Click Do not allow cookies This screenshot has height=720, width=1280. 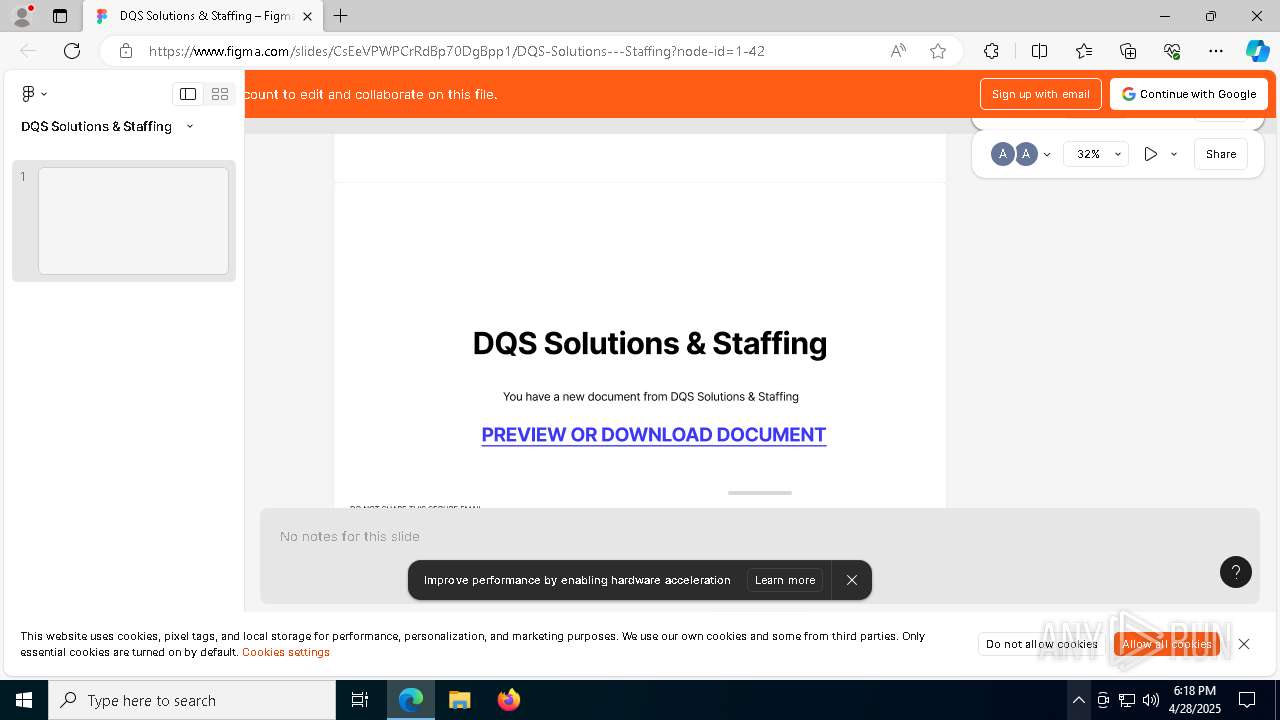(x=1042, y=644)
